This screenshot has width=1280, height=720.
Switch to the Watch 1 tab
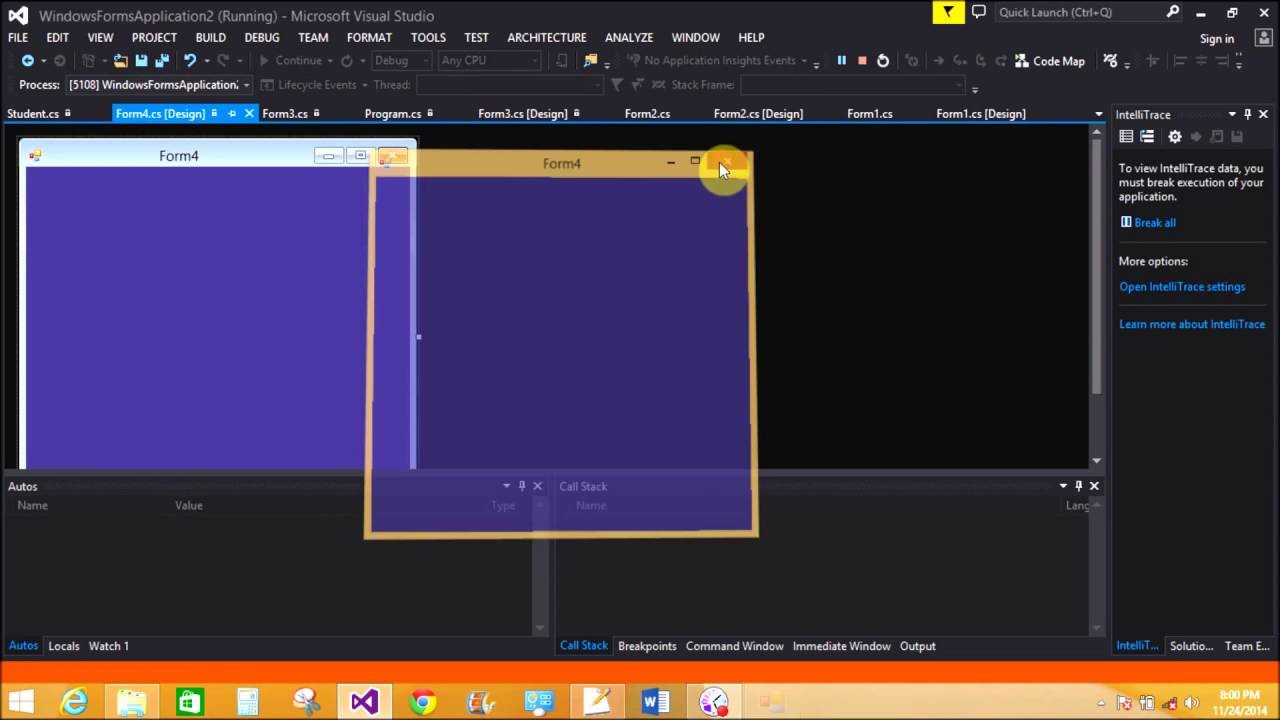[109, 646]
